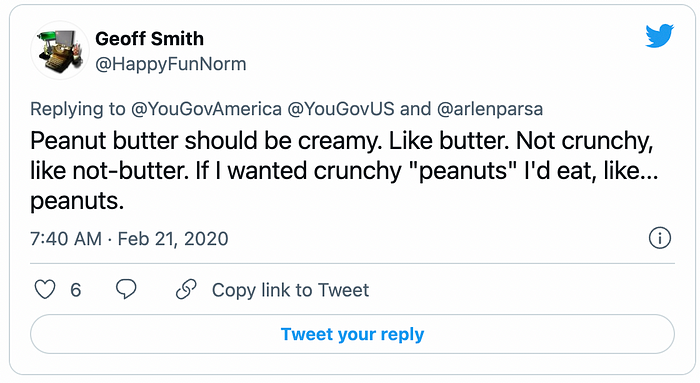Image resolution: width=700 pixels, height=383 pixels.
Task: Click the Feb 21, 2020 date
Action: (x=173, y=239)
